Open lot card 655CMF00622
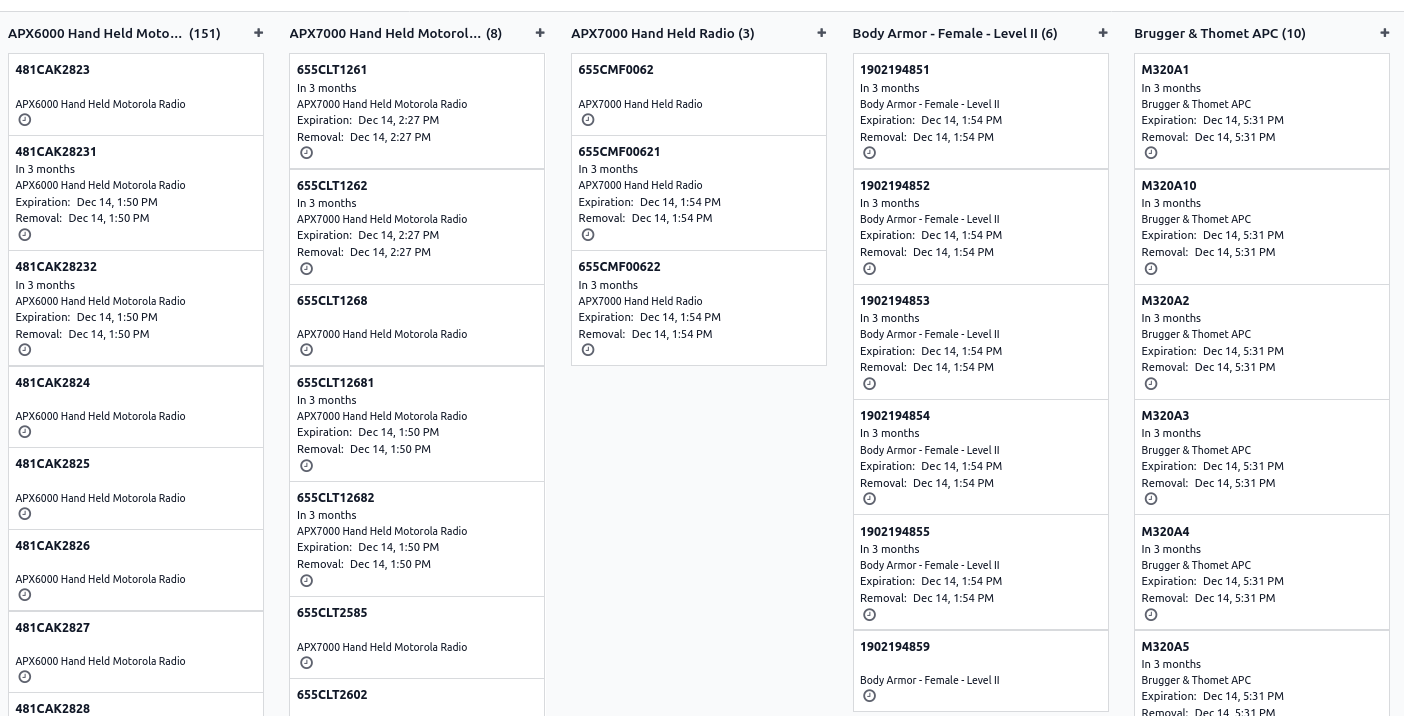Screen dimensions: 1404x716 click(699, 308)
